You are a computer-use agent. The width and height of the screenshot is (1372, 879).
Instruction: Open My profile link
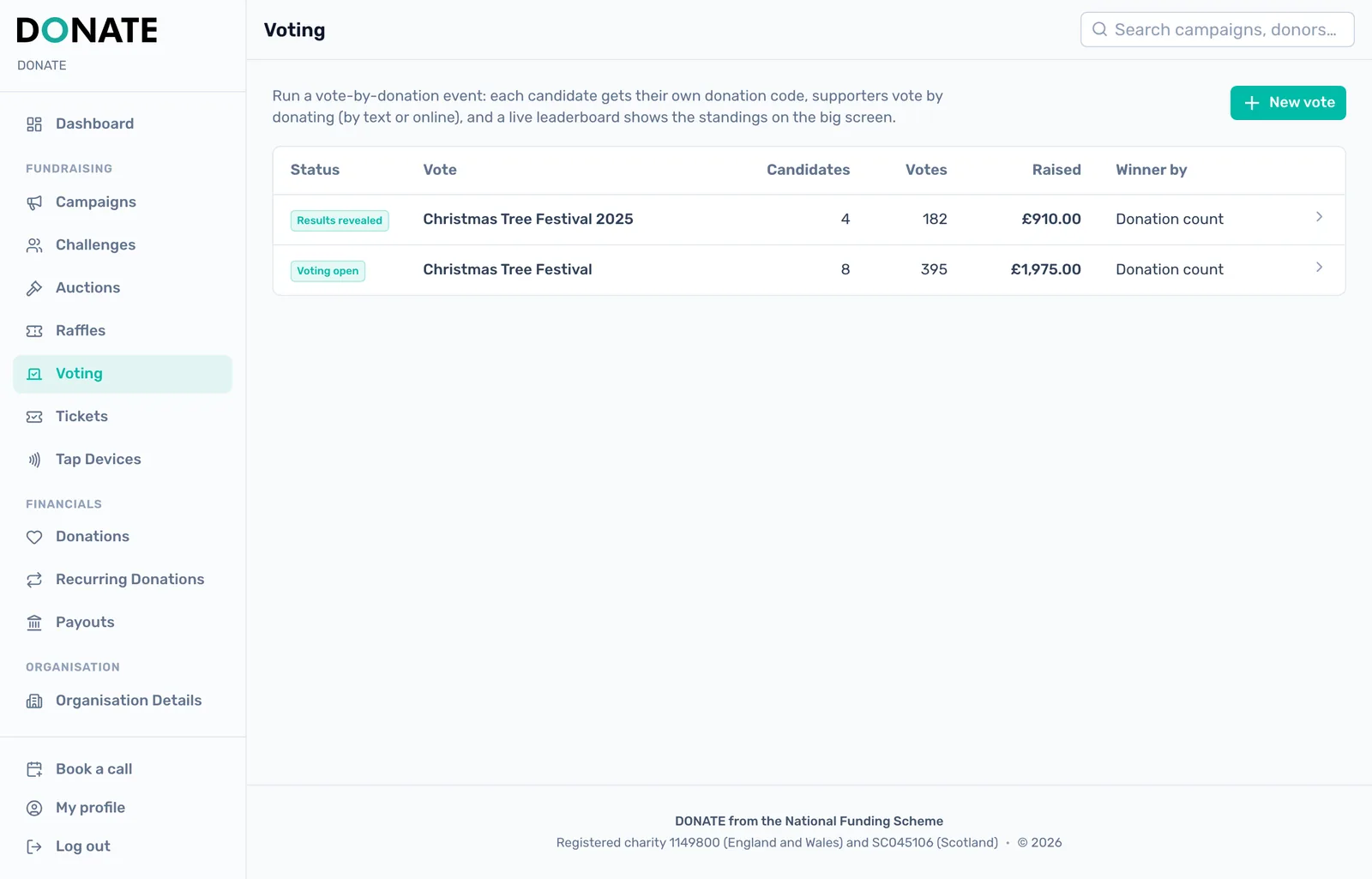(123, 808)
